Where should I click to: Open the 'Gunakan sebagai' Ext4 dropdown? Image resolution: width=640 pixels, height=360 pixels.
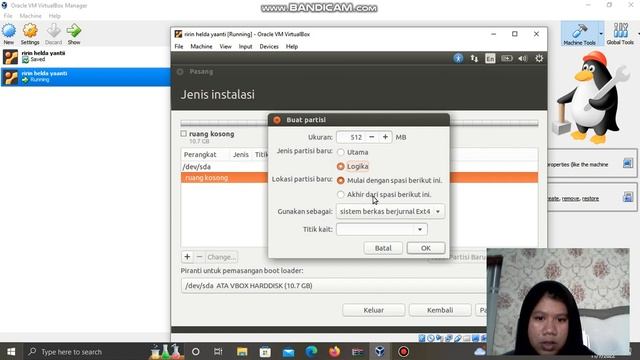[390, 211]
